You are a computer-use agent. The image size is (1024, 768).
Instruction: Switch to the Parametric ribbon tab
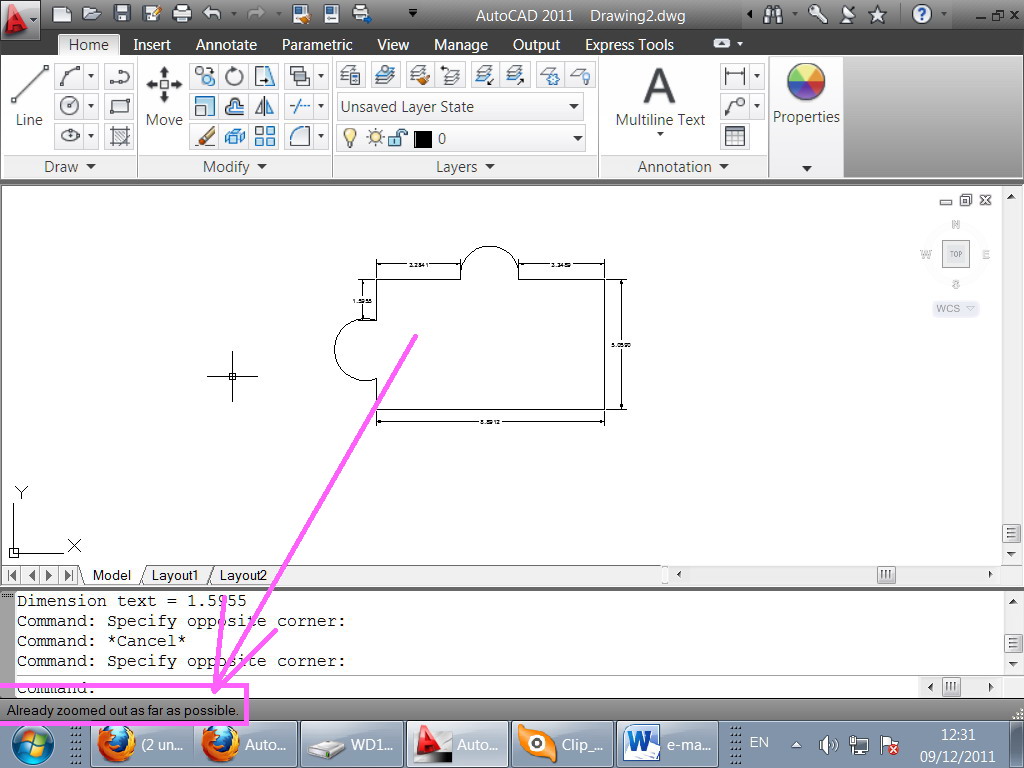click(317, 44)
